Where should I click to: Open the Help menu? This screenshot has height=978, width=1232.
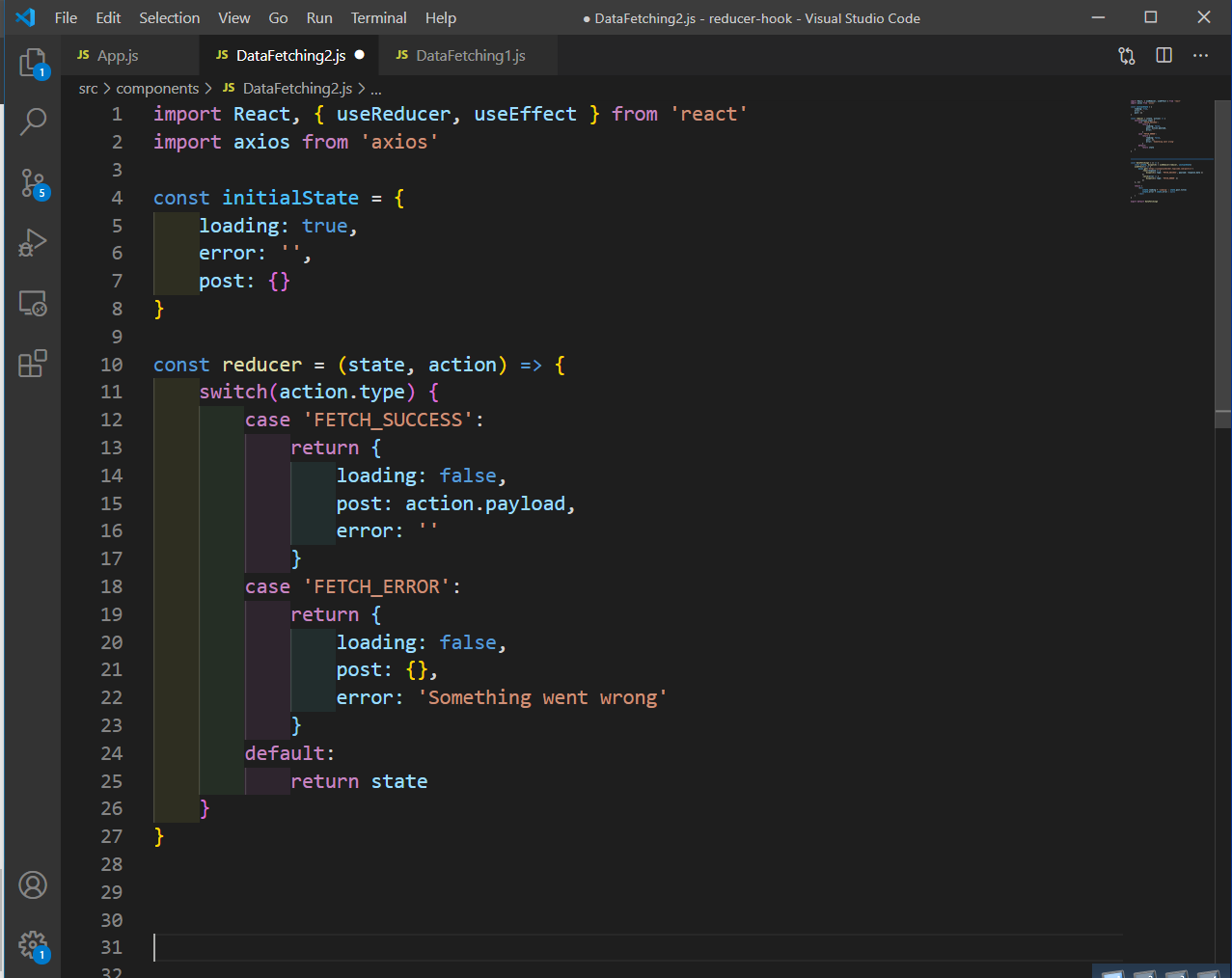(441, 17)
